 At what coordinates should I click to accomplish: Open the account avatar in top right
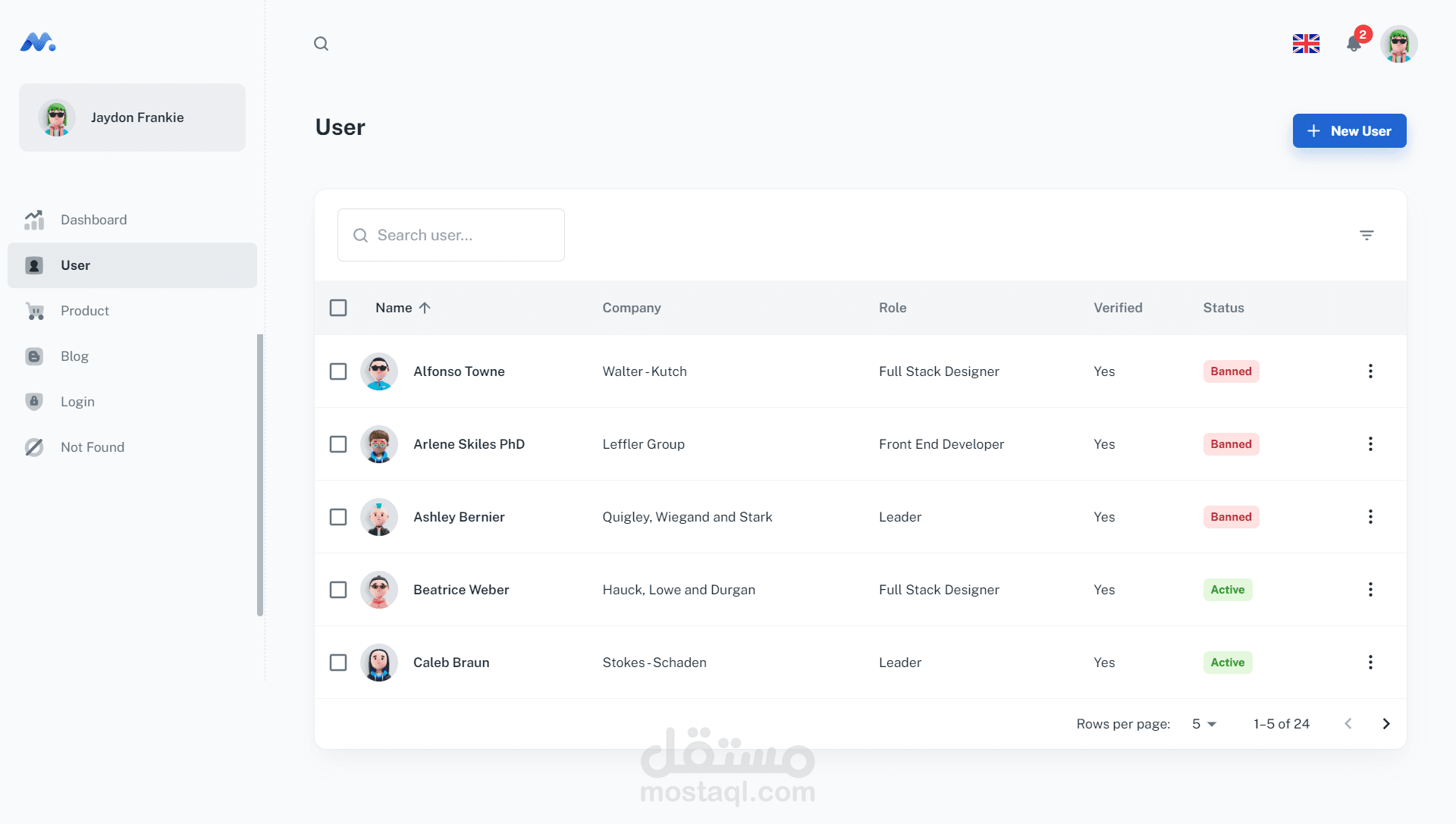pos(1398,44)
